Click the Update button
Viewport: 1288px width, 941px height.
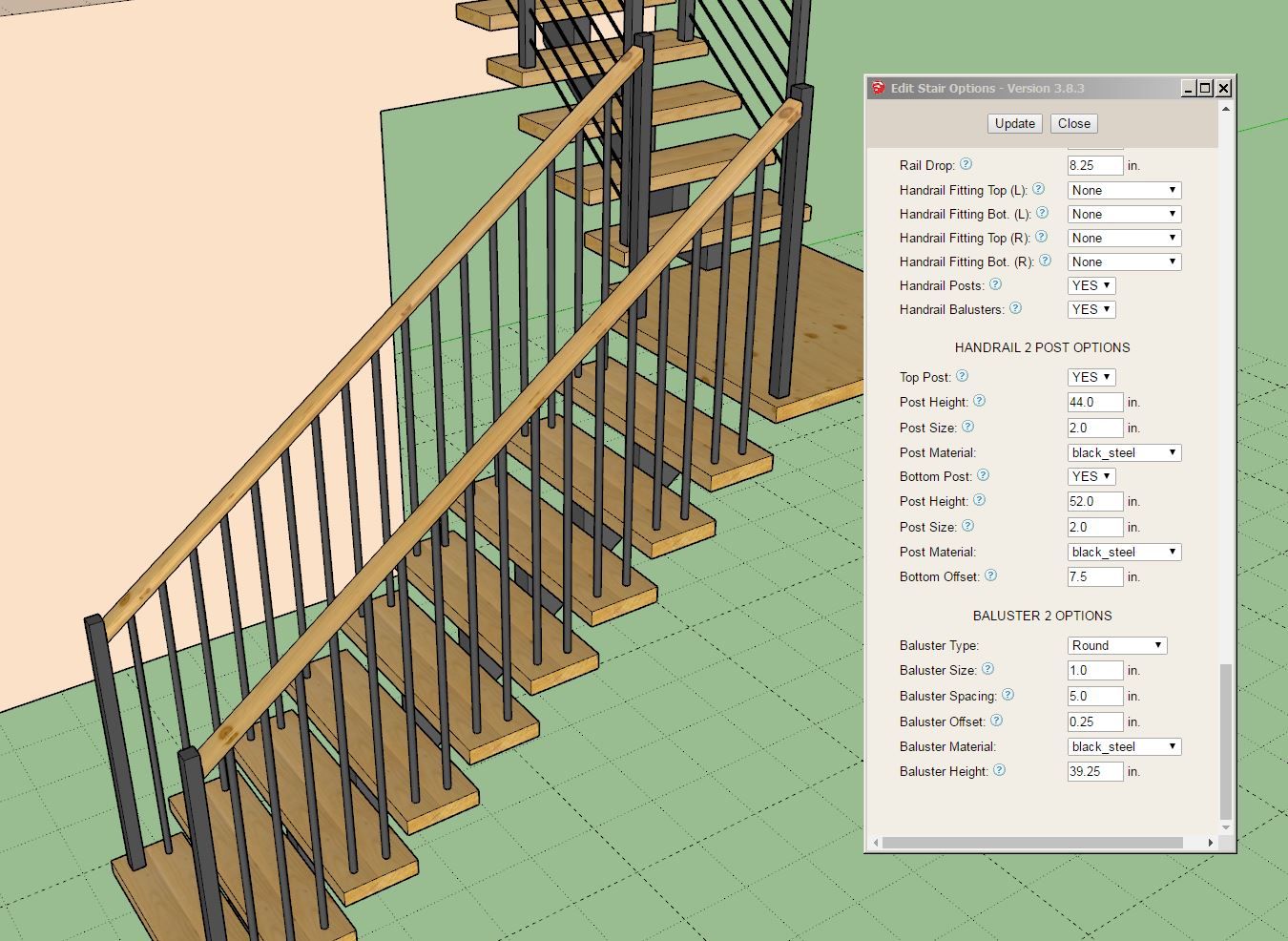point(1015,123)
